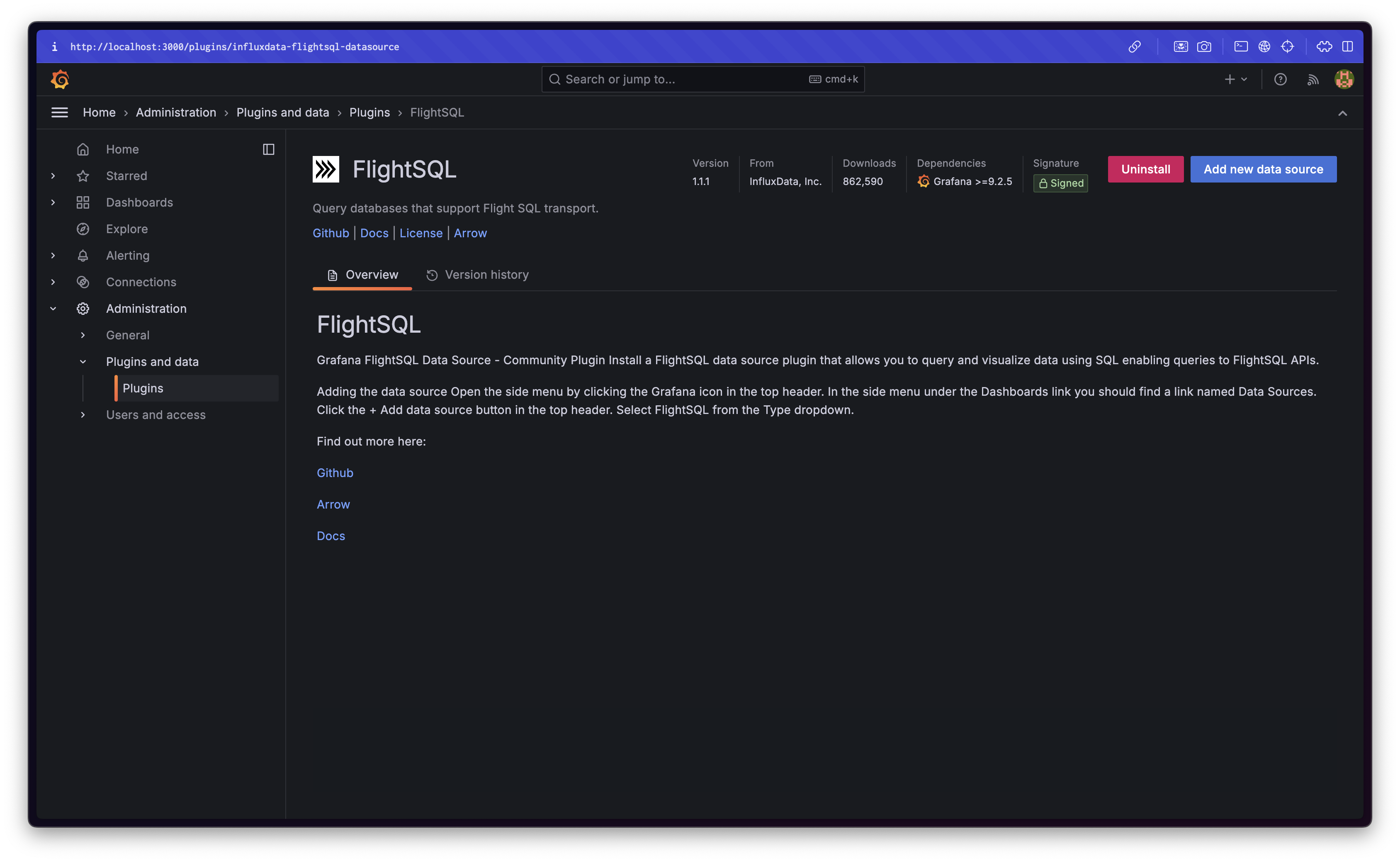
Task: Open the plus New dropdown menu
Action: (x=1235, y=79)
